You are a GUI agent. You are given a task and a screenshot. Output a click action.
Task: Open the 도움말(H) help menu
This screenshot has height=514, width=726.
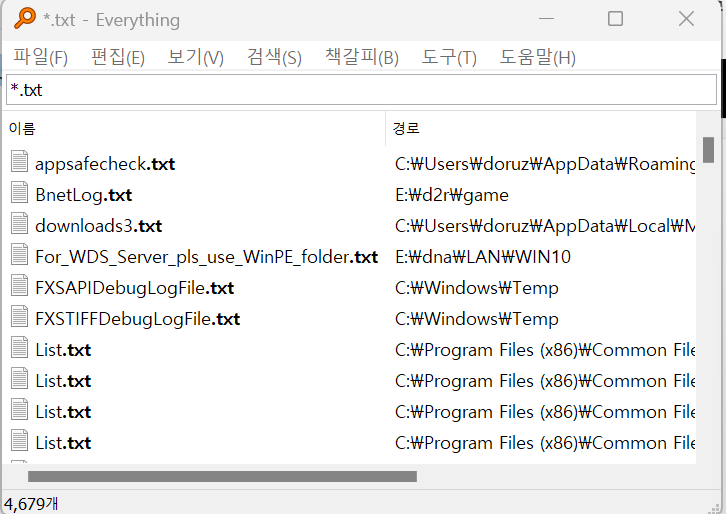(538, 57)
